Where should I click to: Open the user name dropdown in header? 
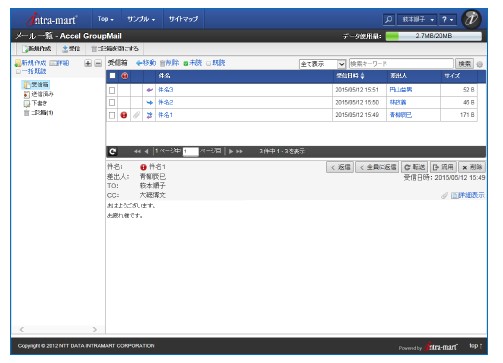coord(418,20)
